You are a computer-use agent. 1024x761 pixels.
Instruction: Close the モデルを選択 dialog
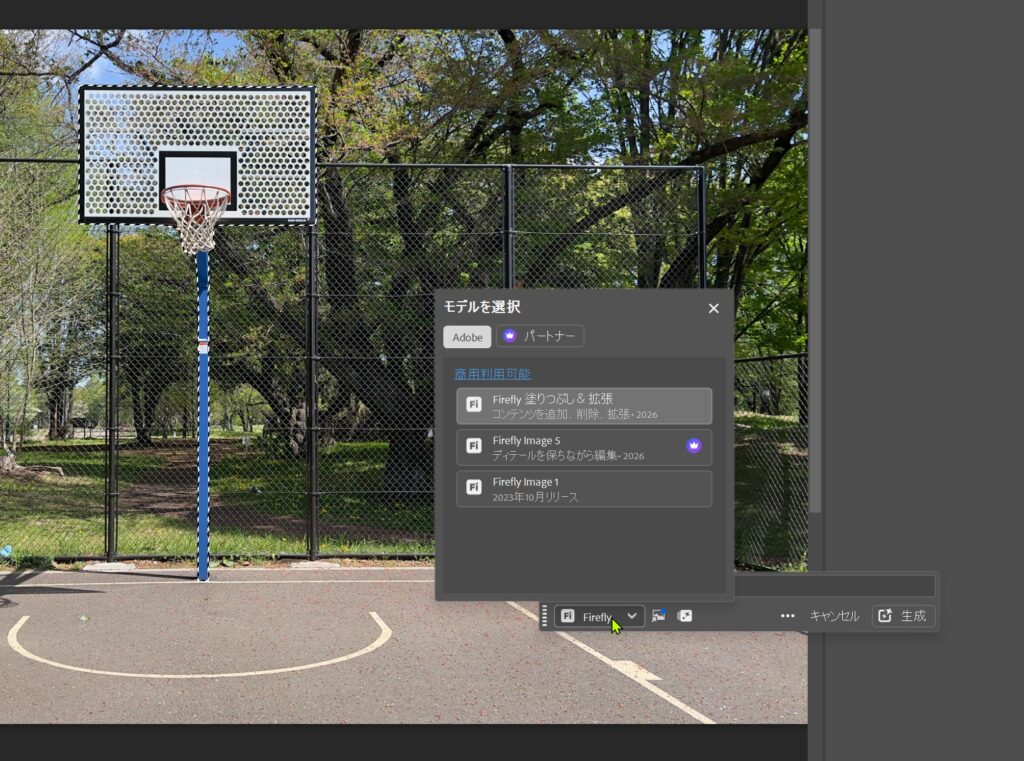click(714, 308)
